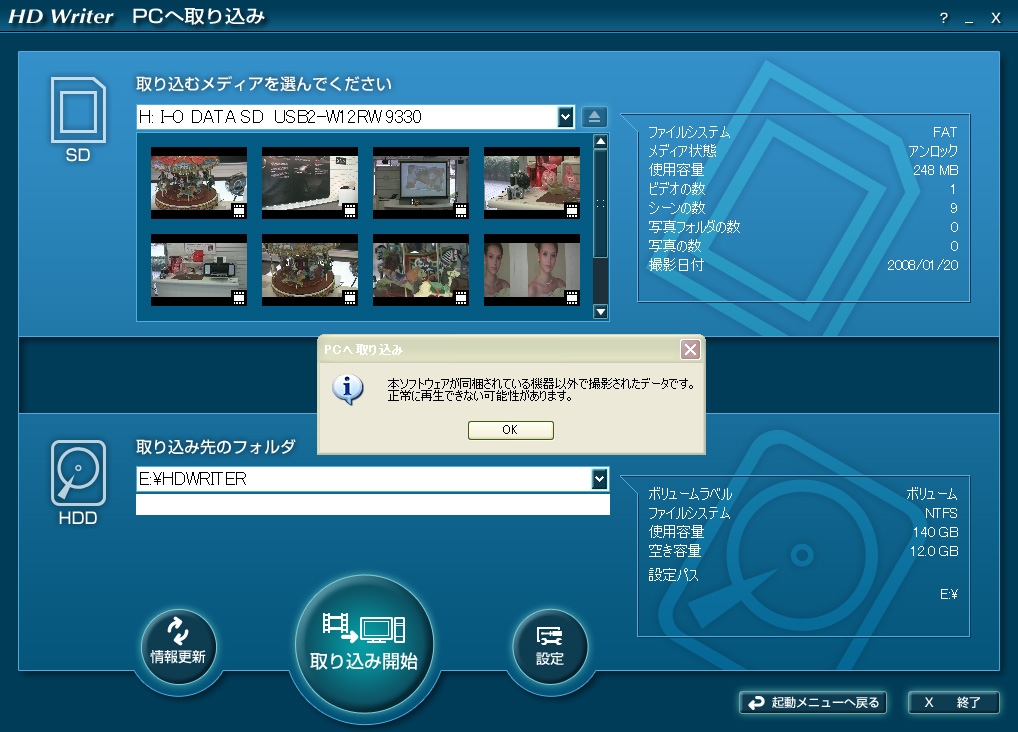The height and width of the screenshot is (732, 1018).
Task: Select the printer on table thumbnail
Action: pos(199,270)
